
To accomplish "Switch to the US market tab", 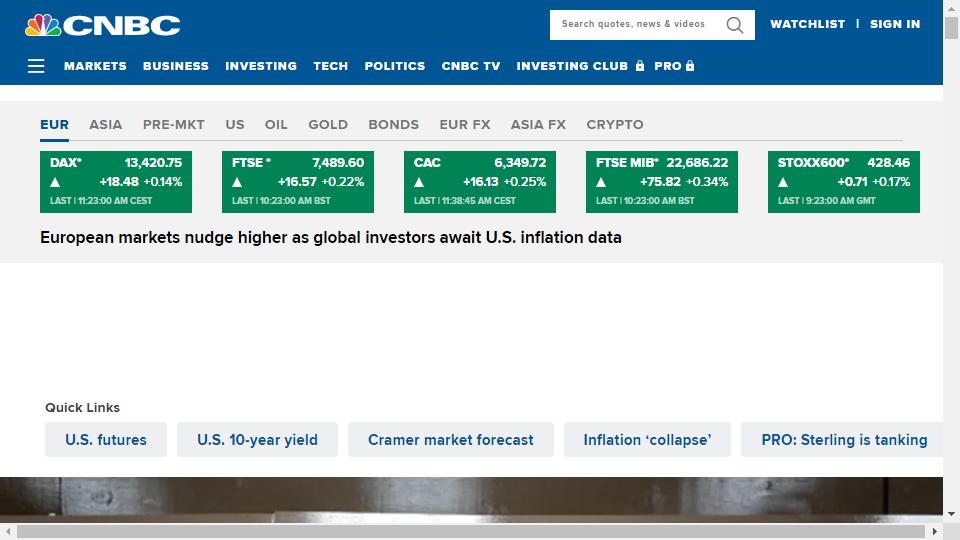I will [x=234, y=124].
